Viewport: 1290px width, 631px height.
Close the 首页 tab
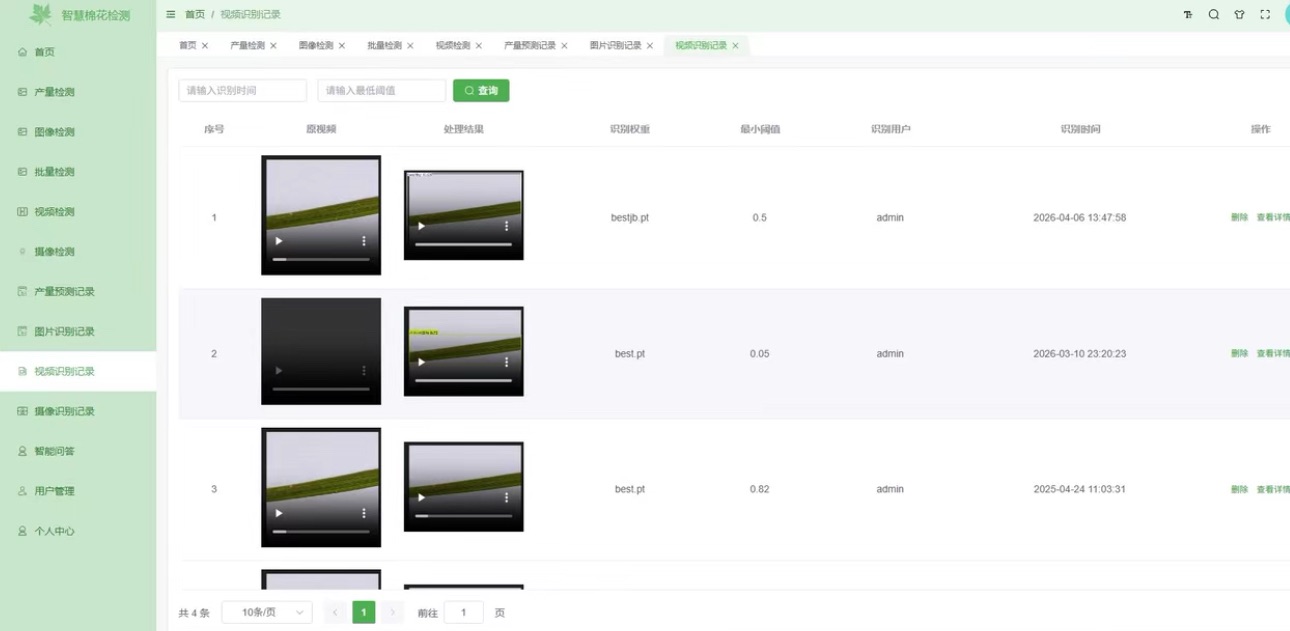(x=205, y=46)
